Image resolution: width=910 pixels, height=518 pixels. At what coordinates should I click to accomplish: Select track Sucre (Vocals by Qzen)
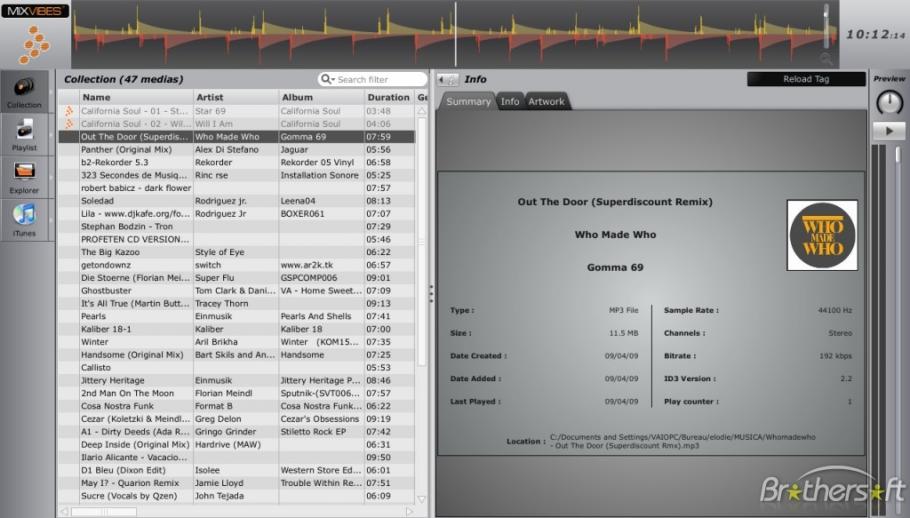click(237, 496)
